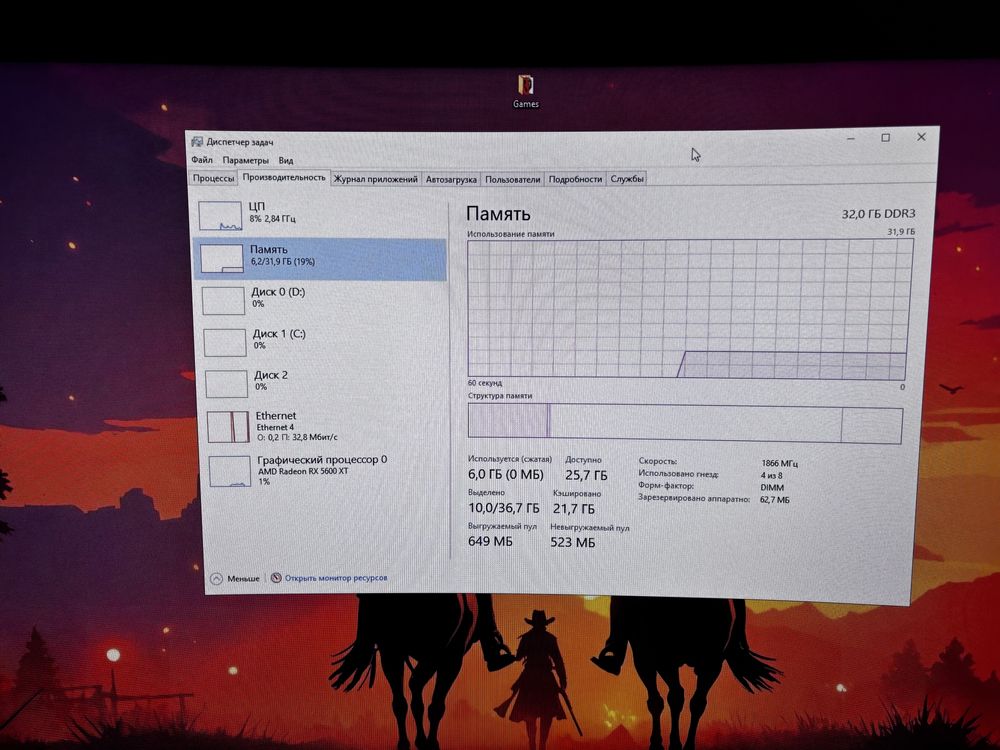Image resolution: width=1000 pixels, height=750 pixels.
Task: Open the Вид menu
Action: (286, 161)
